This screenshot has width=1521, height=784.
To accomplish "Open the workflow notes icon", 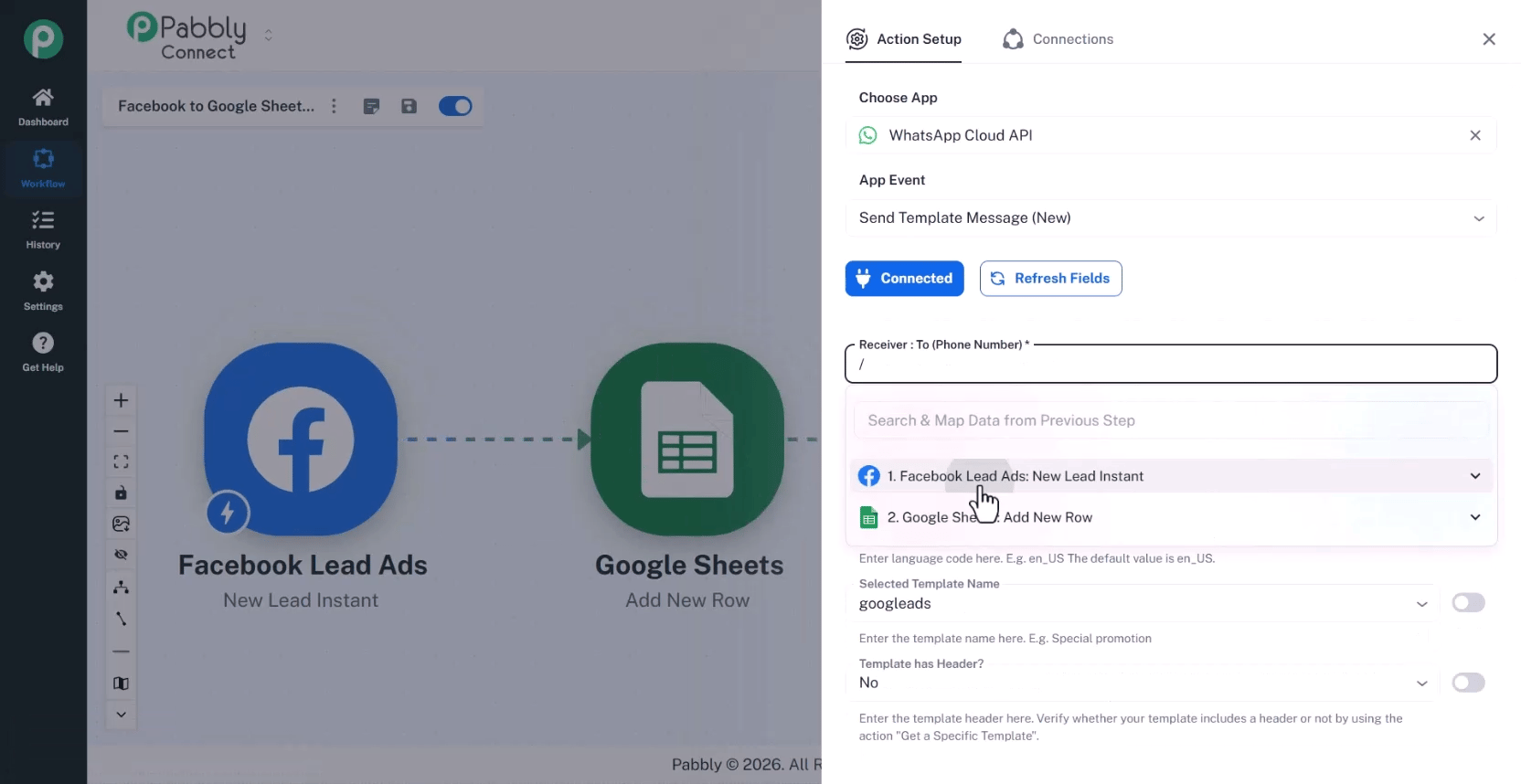I will tap(371, 106).
